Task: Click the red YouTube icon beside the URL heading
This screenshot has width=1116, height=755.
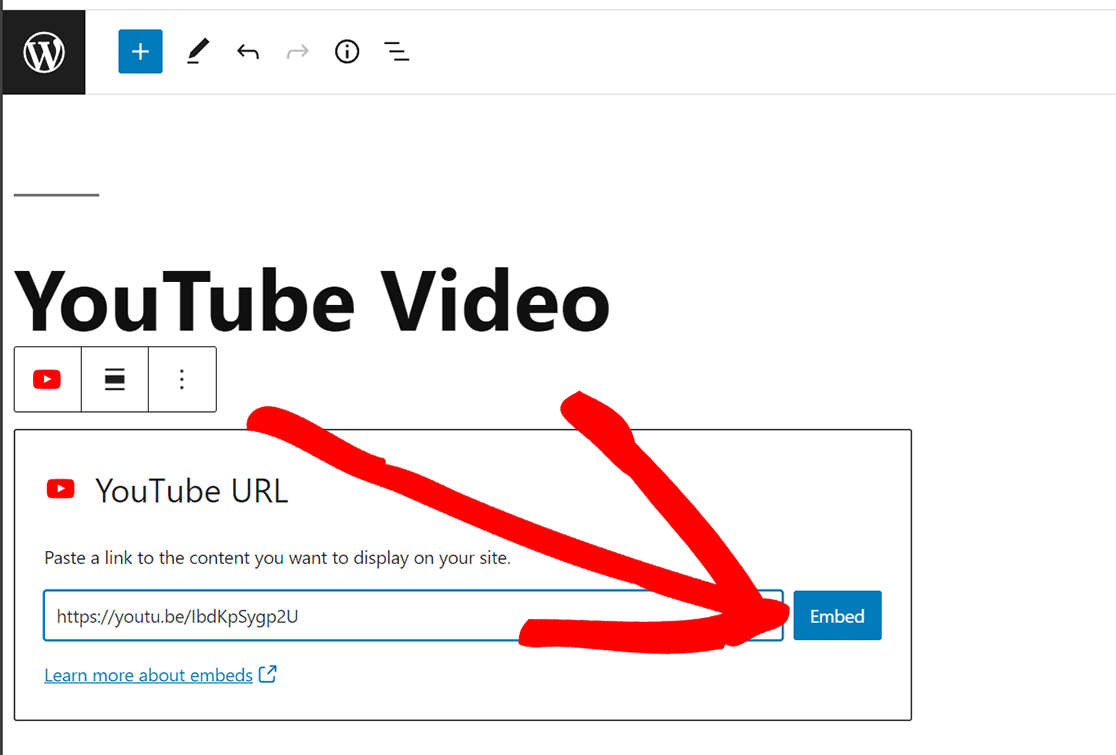Action: [60, 490]
